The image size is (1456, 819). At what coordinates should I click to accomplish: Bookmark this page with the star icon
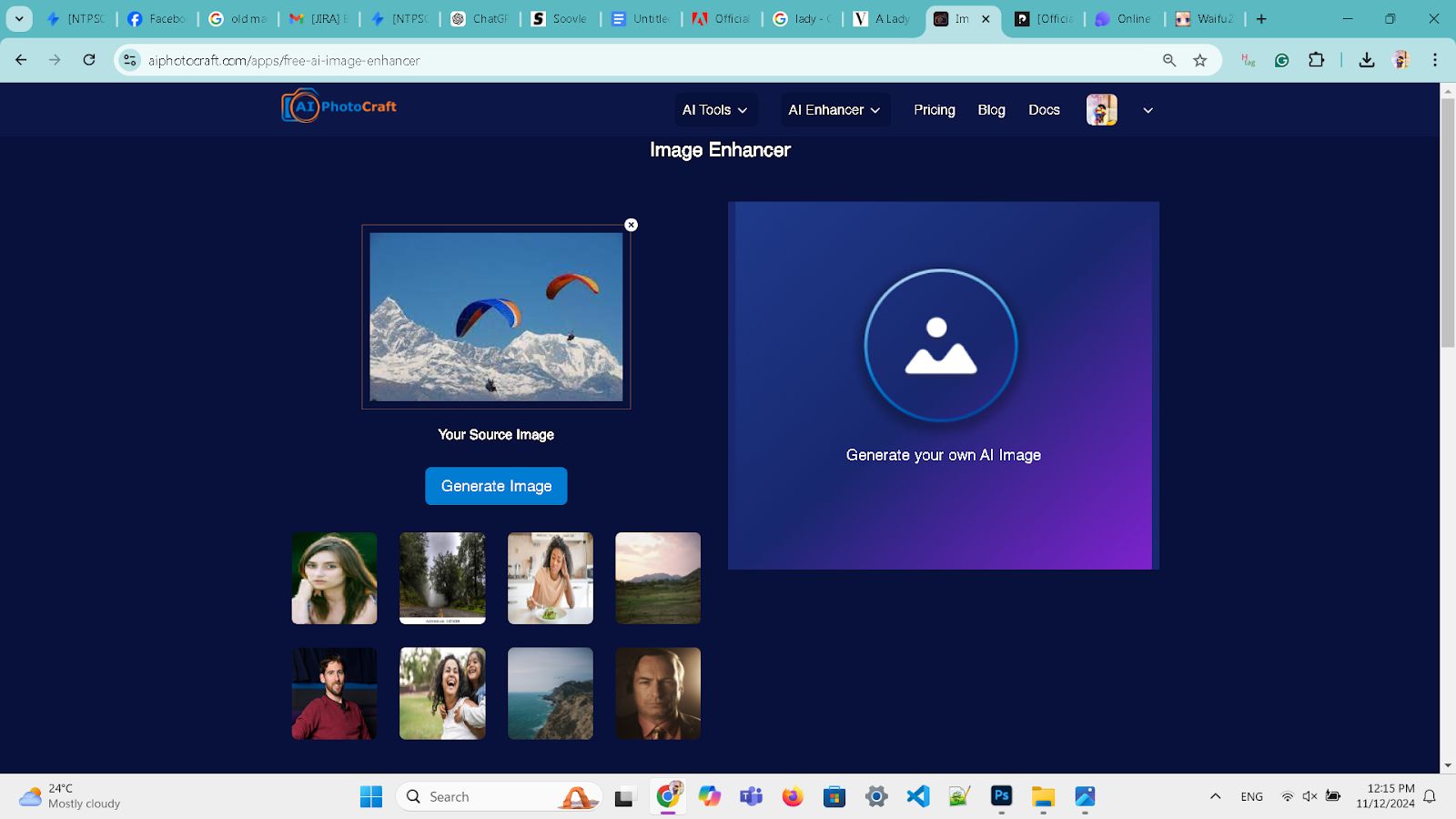[1200, 60]
